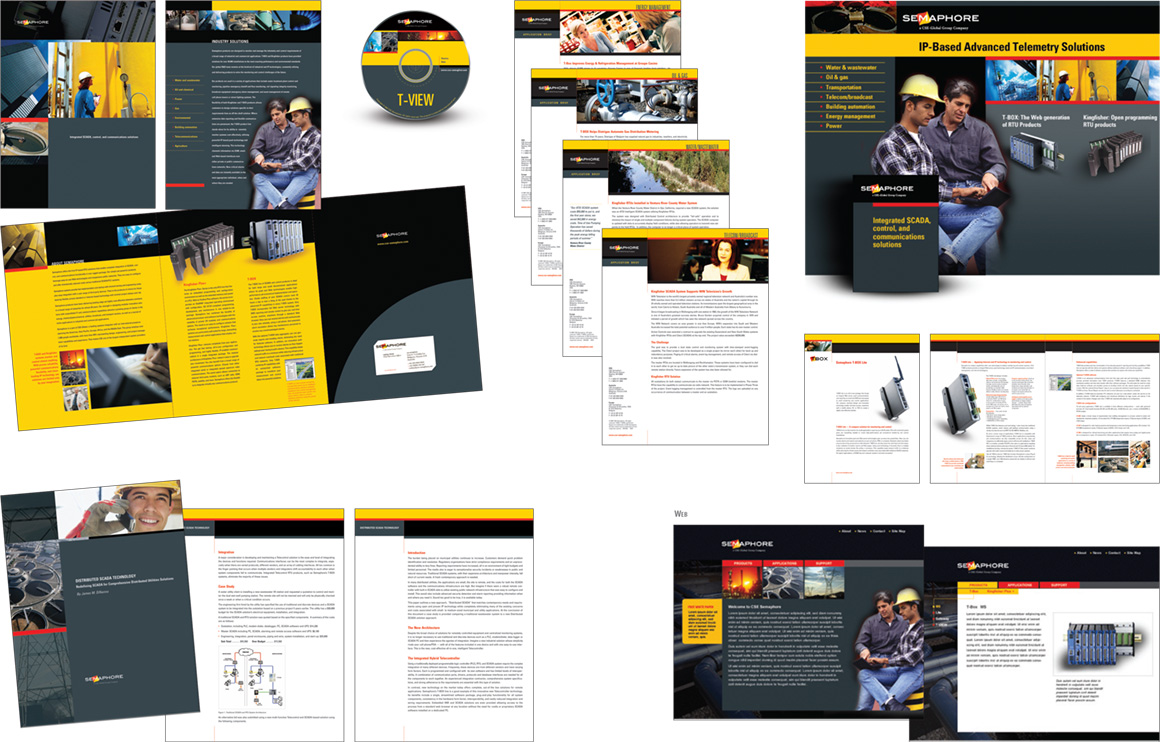The width and height of the screenshot is (1160, 742).
Task: Select Support tab on T-Box MS page
Action: [x=1059, y=585]
